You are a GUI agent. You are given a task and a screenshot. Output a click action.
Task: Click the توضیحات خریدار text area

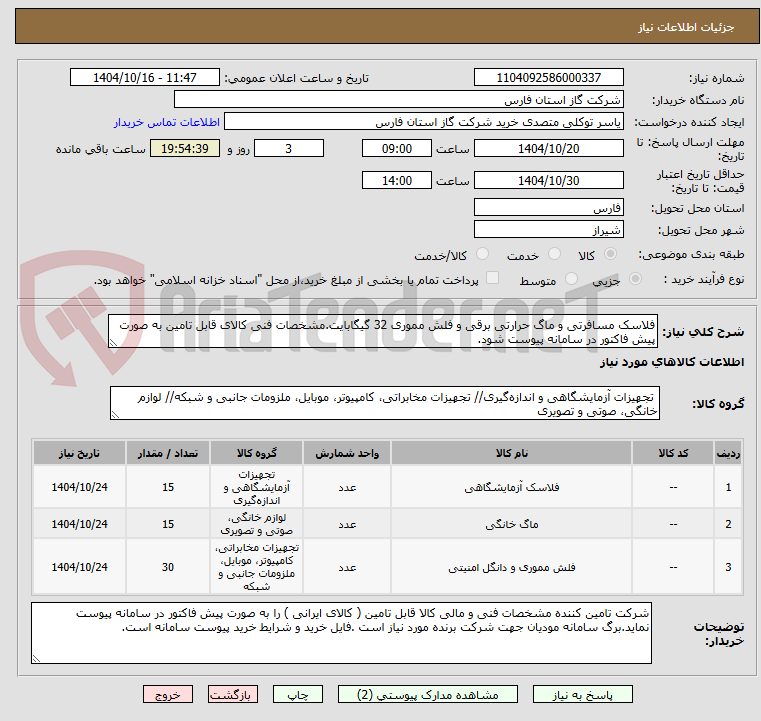click(341, 633)
